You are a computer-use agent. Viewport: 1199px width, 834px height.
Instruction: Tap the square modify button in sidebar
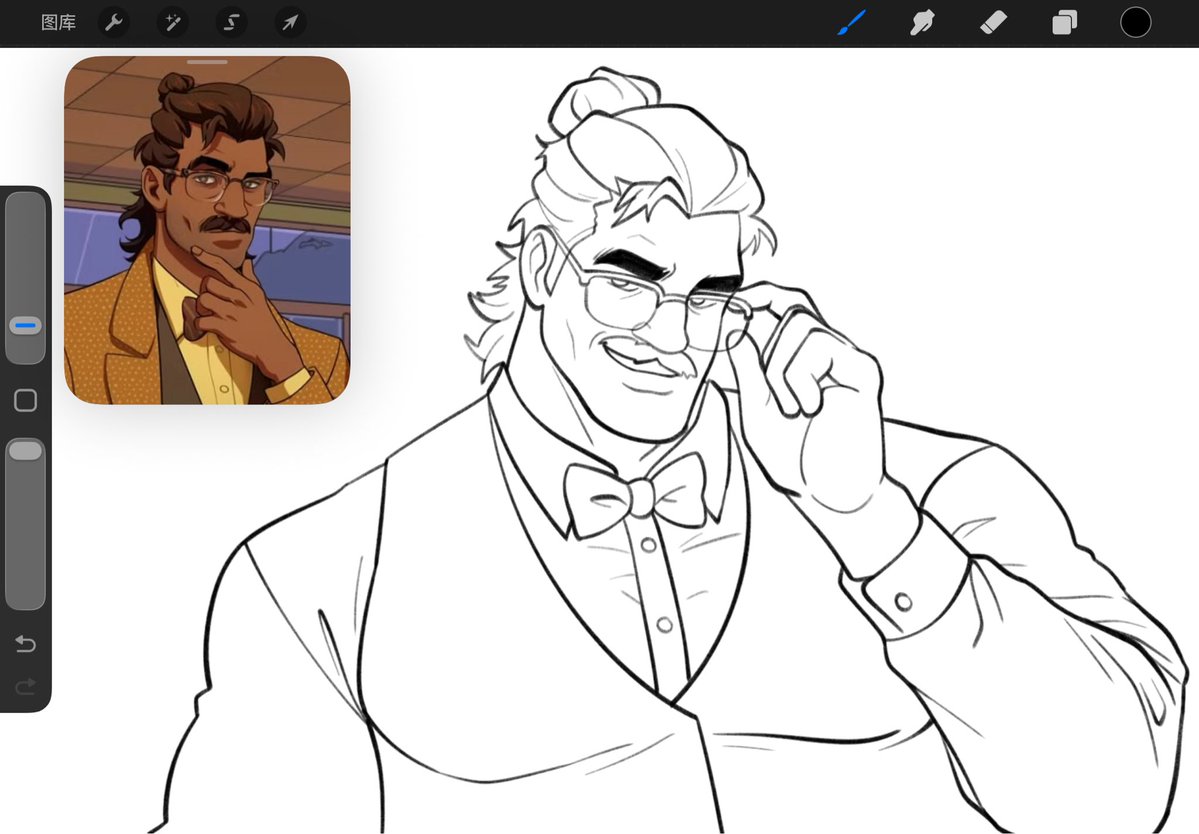point(25,400)
